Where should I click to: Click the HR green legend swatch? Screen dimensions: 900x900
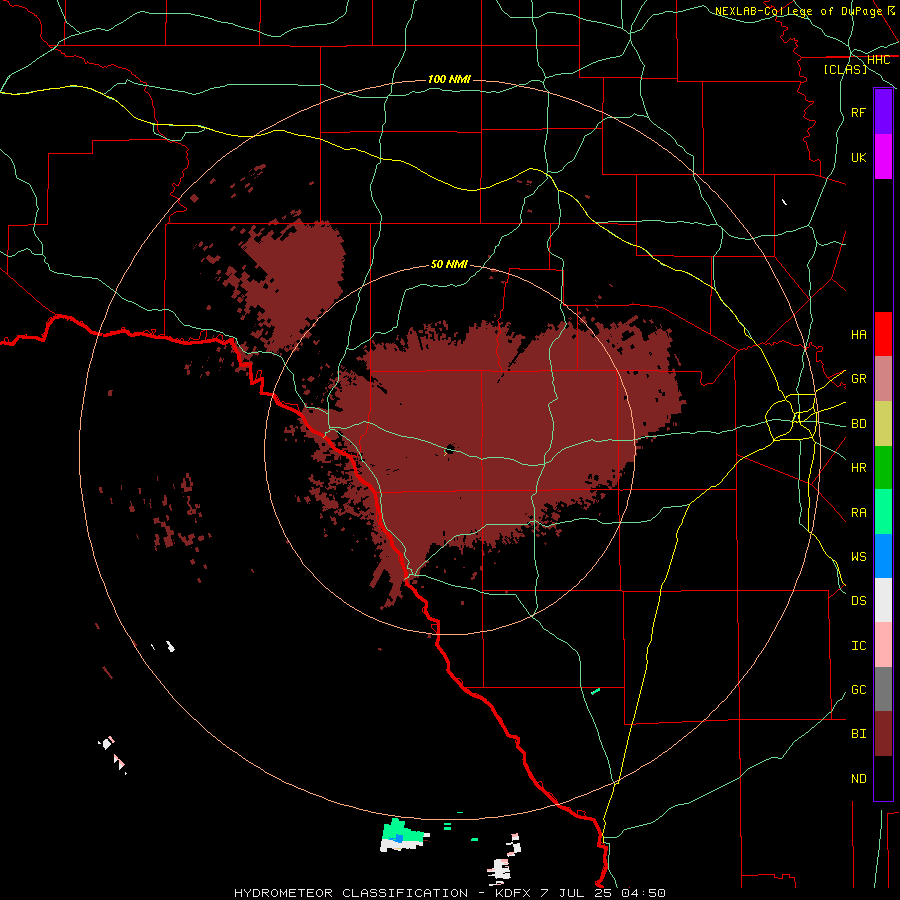(x=883, y=467)
